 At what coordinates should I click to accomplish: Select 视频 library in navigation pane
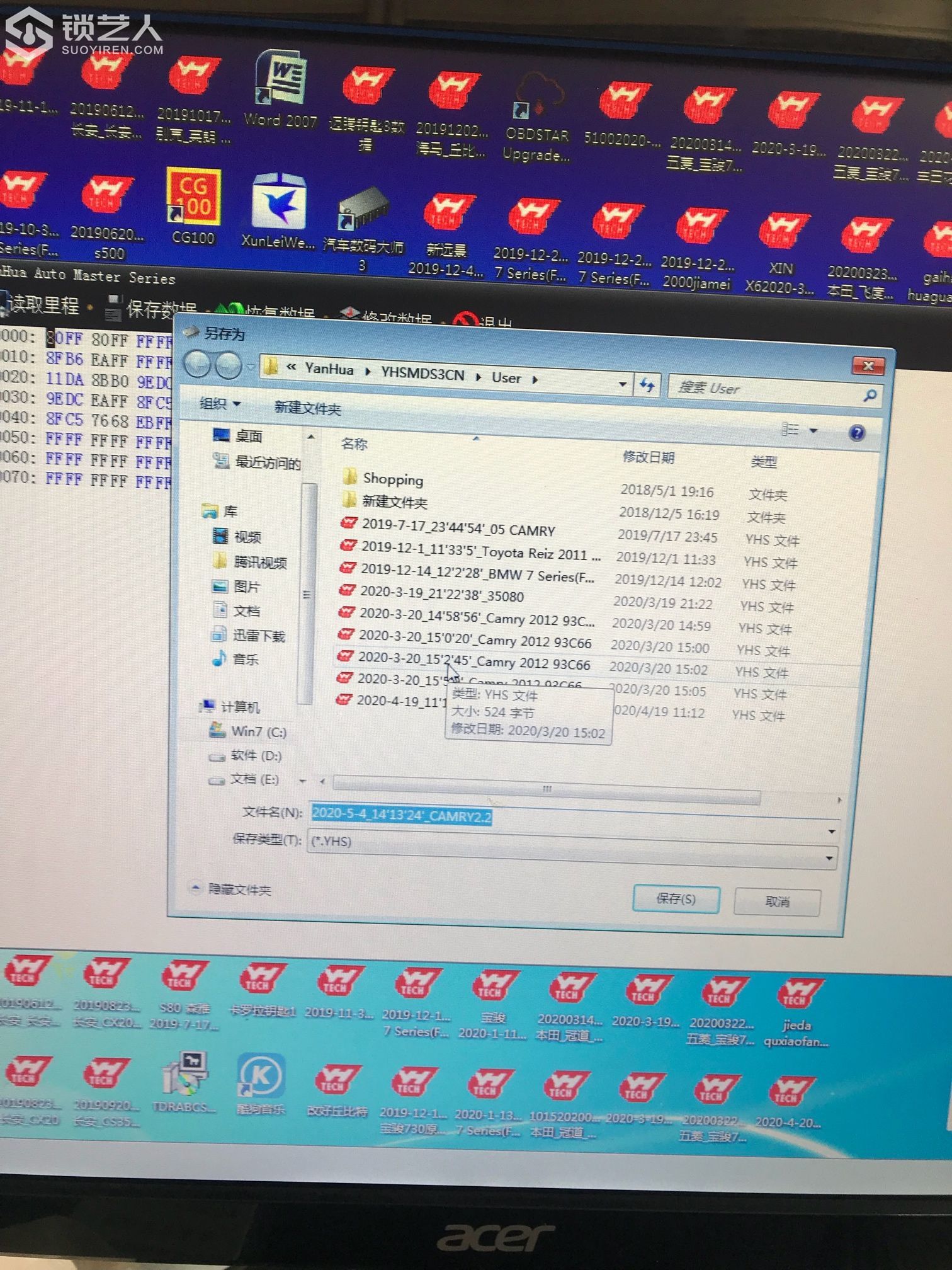click(x=237, y=537)
